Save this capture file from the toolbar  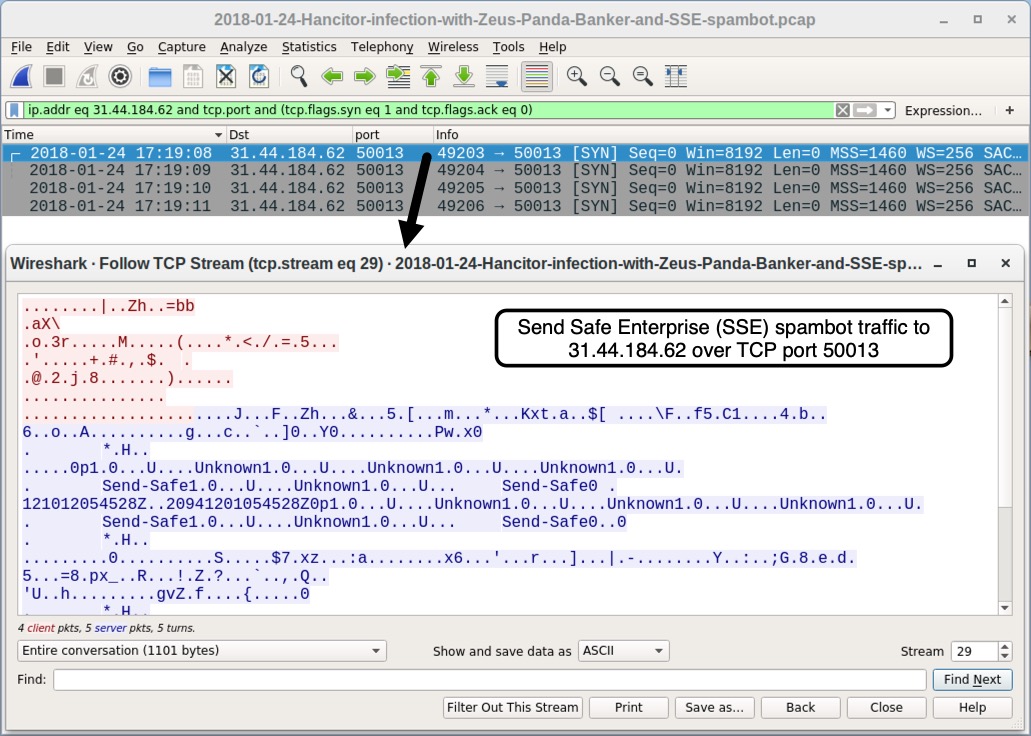point(193,76)
